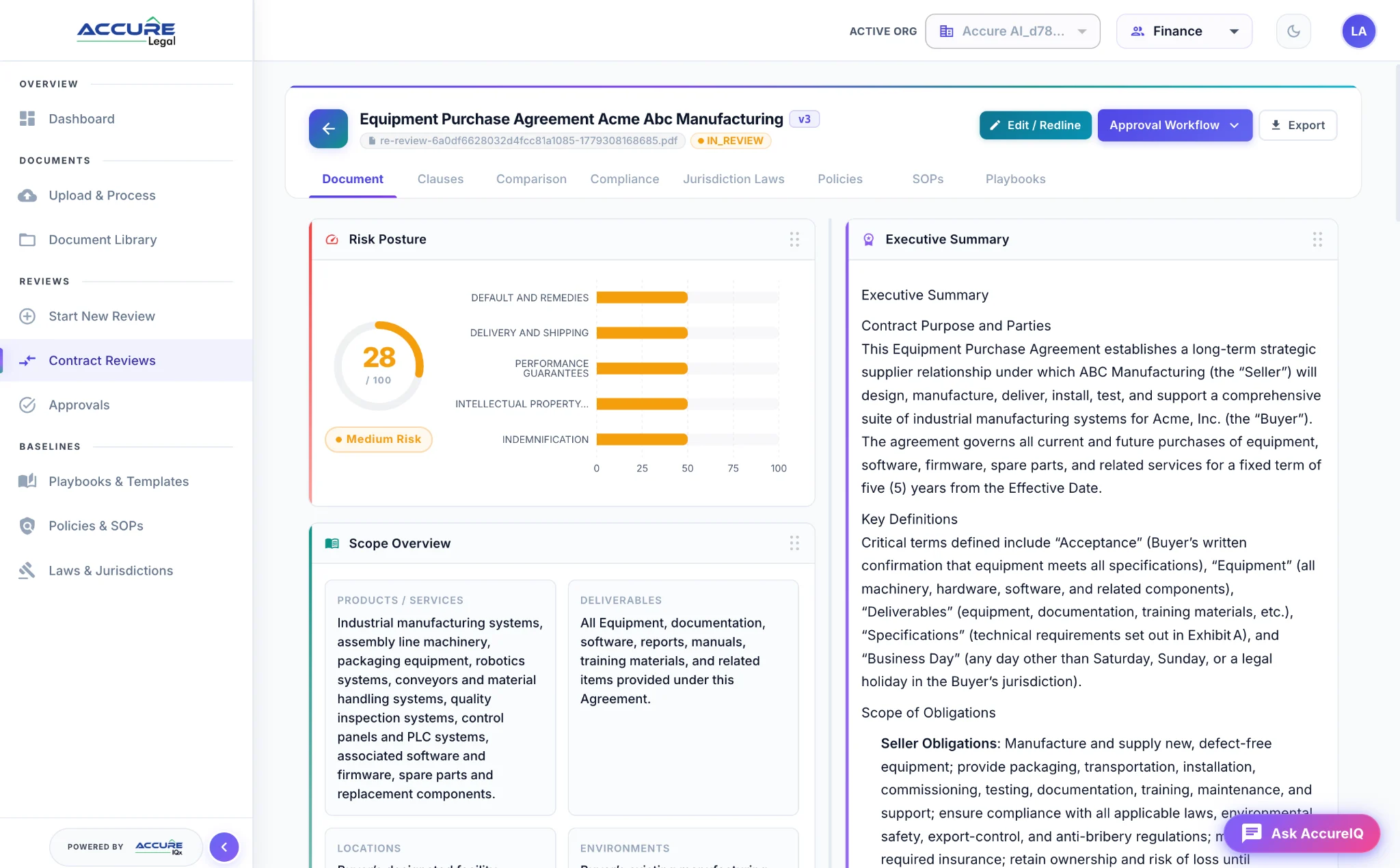Navigate to Approvals
The image size is (1400, 868).
tap(126, 405)
